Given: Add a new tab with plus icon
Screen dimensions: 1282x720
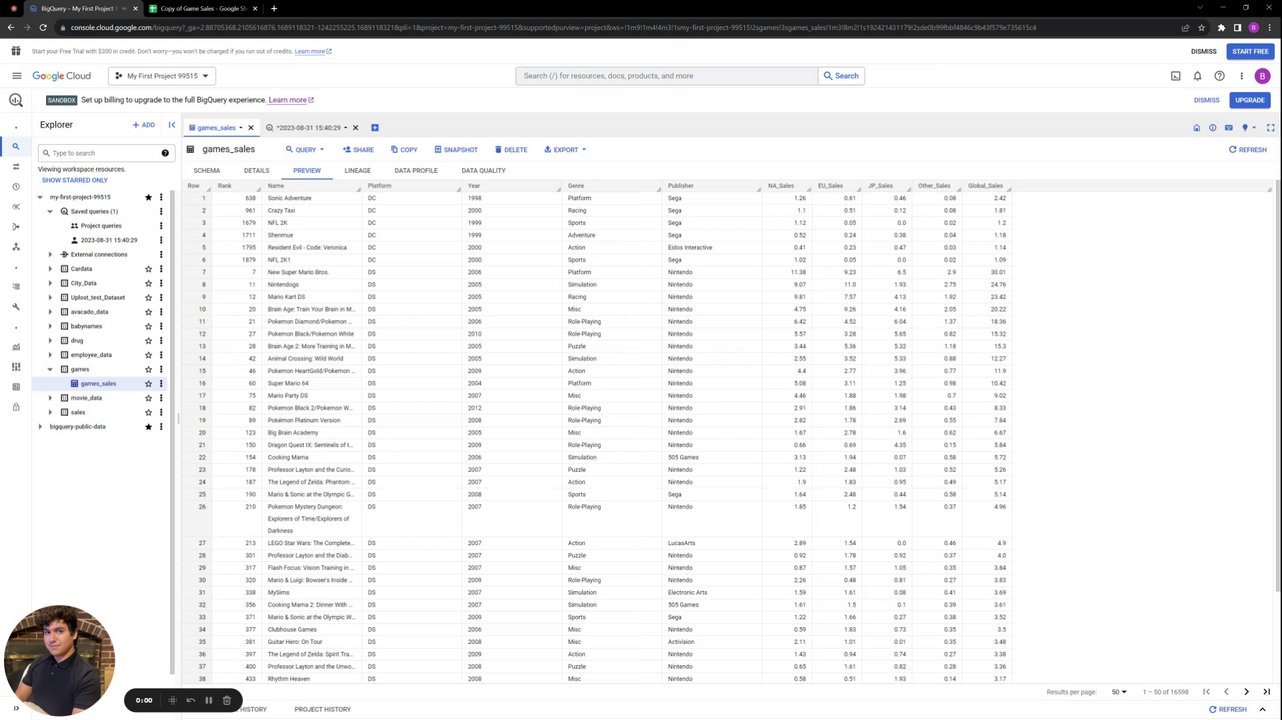Looking at the screenshot, I should pos(375,128).
